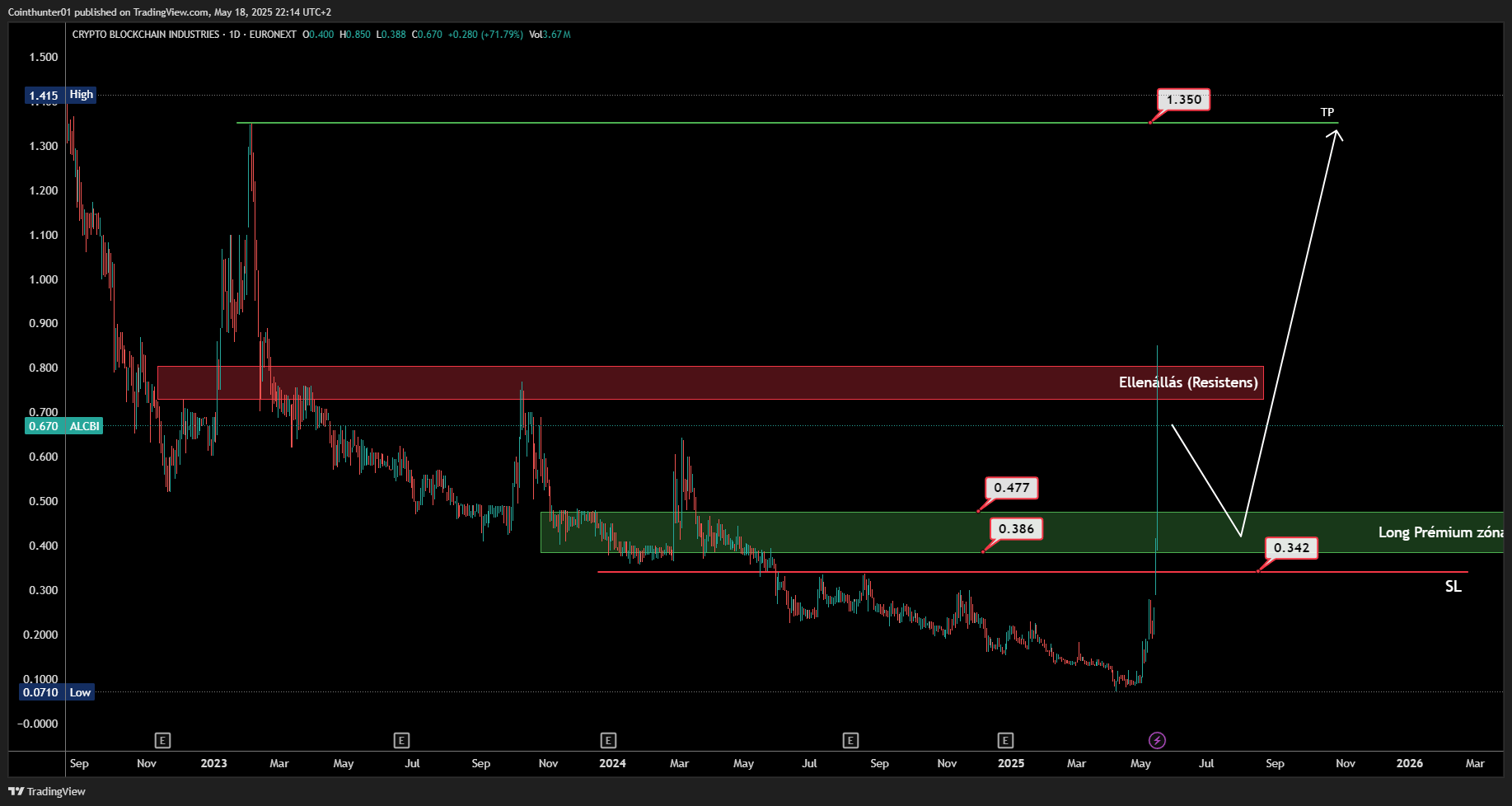Viewport: 1512px width, 806px height.
Task: Click the Low 0.0710 price label
Action: [x=56, y=692]
